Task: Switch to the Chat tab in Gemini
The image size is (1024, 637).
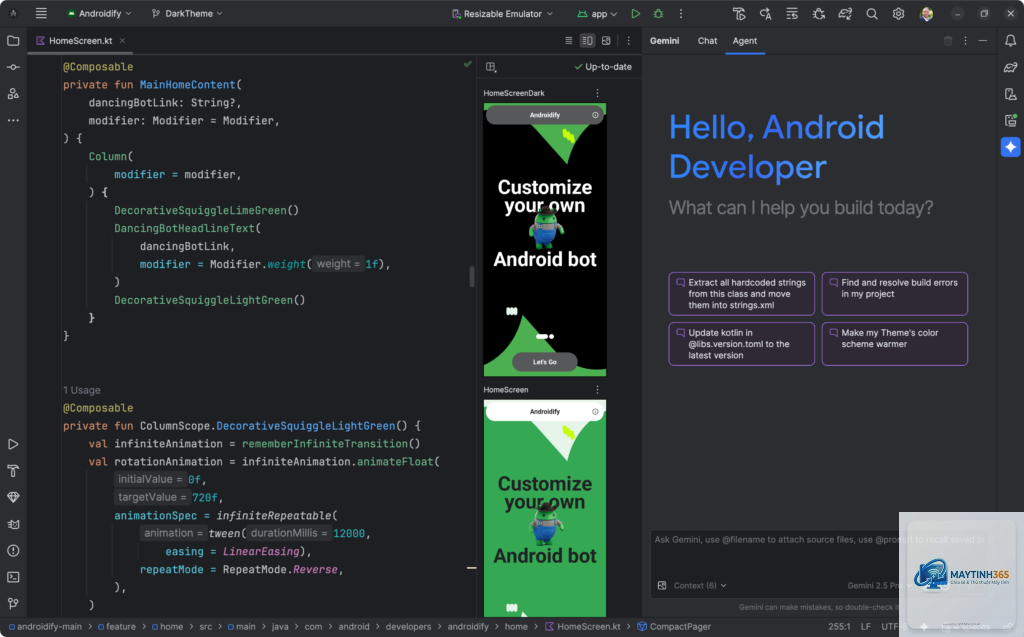Action: [707, 41]
